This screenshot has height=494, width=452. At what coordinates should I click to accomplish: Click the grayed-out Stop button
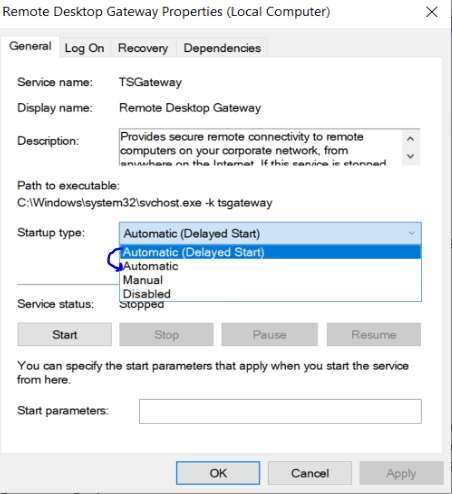[166, 334]
